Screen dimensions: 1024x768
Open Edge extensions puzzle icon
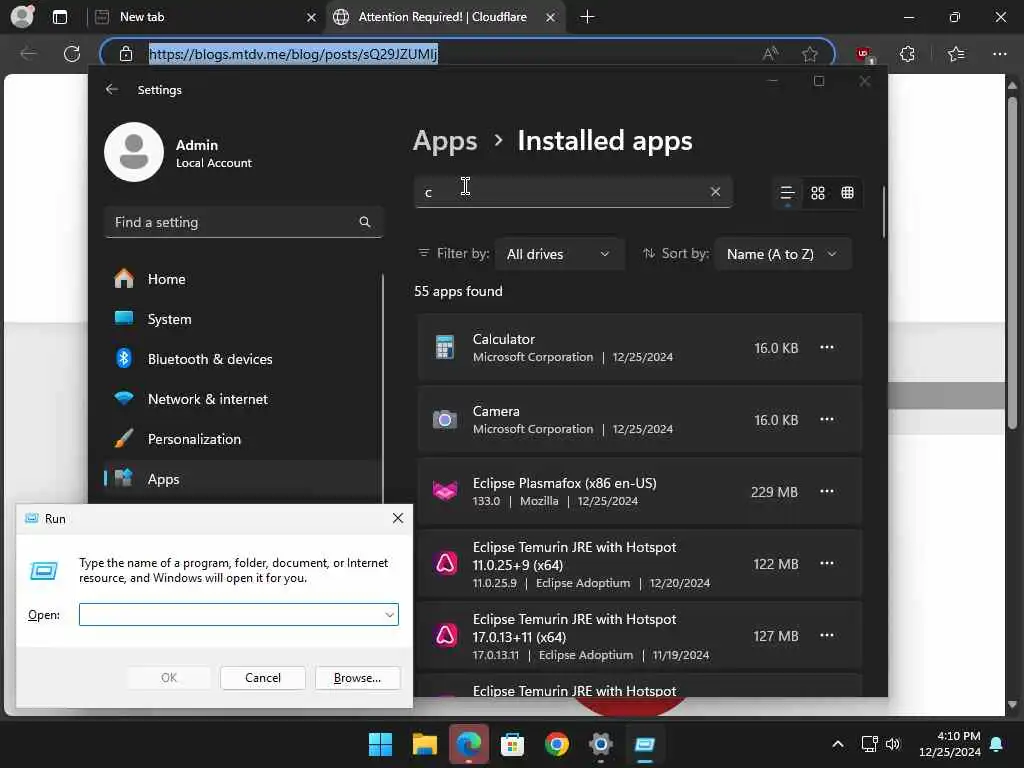907,54
